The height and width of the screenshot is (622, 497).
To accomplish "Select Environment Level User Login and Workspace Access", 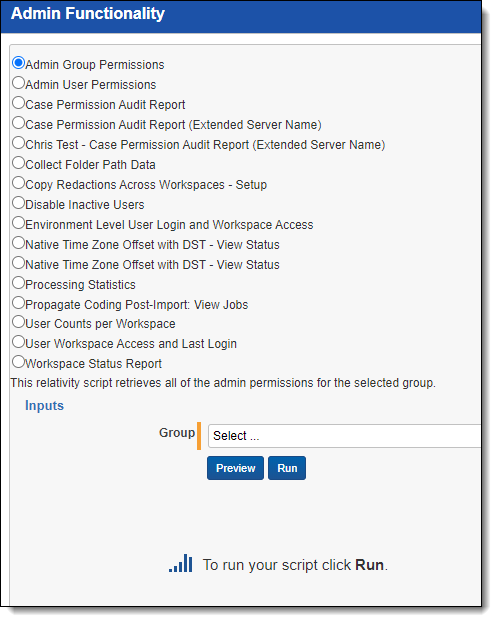I will click(18, 223).
